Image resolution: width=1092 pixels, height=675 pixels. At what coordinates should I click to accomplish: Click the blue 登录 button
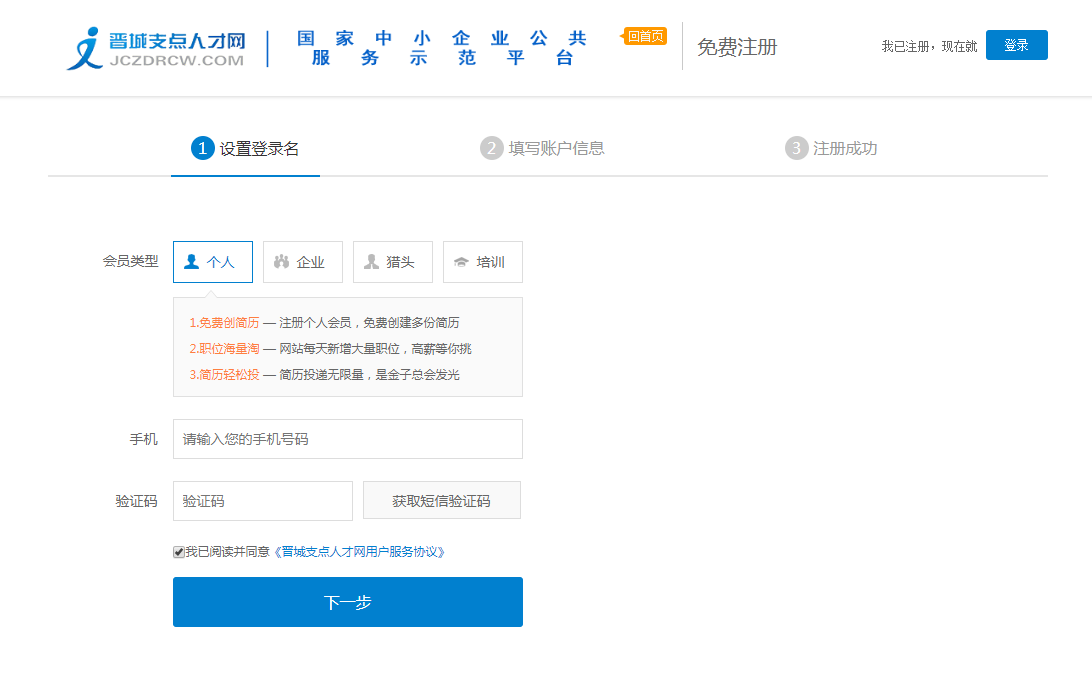(1016, 45)
